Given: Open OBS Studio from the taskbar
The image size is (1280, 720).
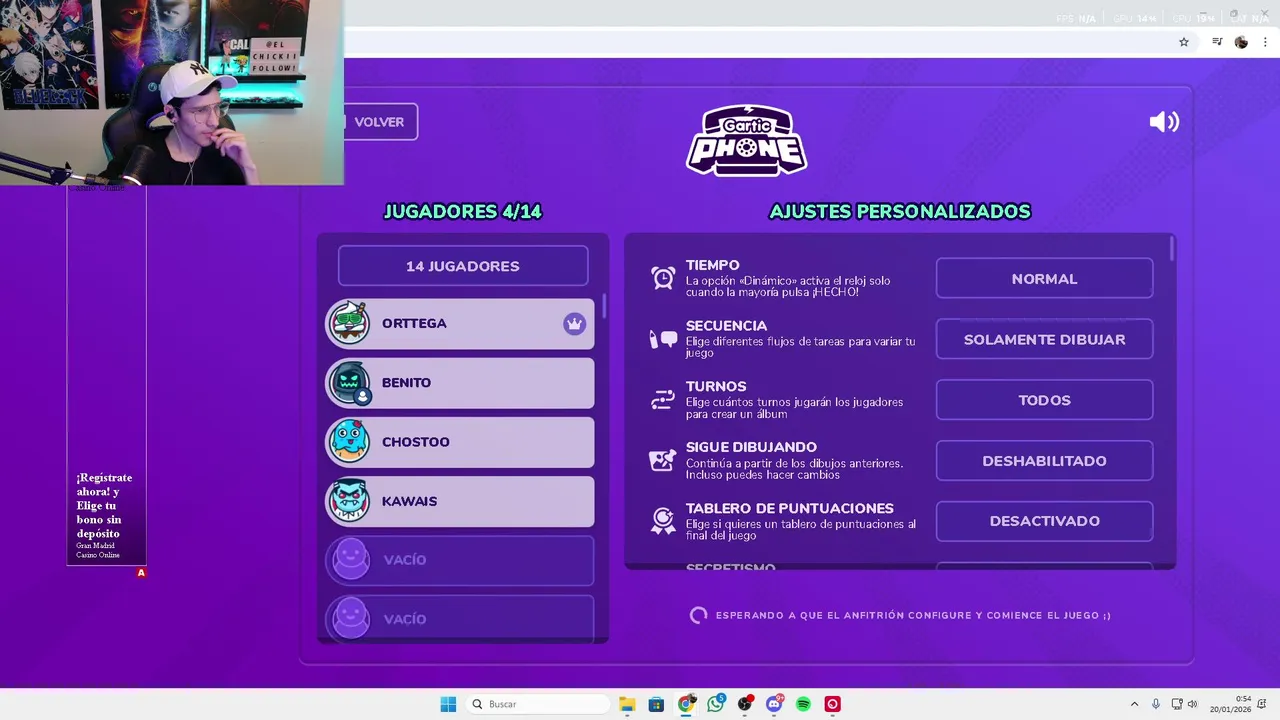Looking at the screenshot, I should point(745,704).
